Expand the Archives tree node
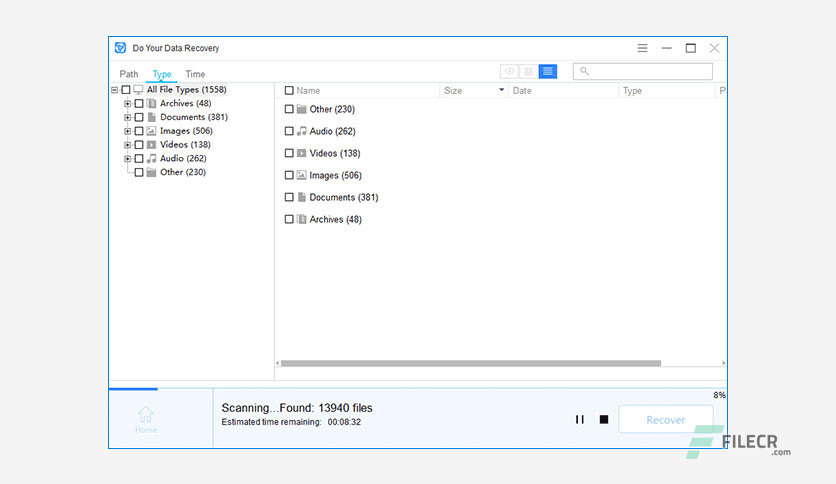The height and width of the screenshot is (484, 836). pyautogui.click(x=127, y=103)
